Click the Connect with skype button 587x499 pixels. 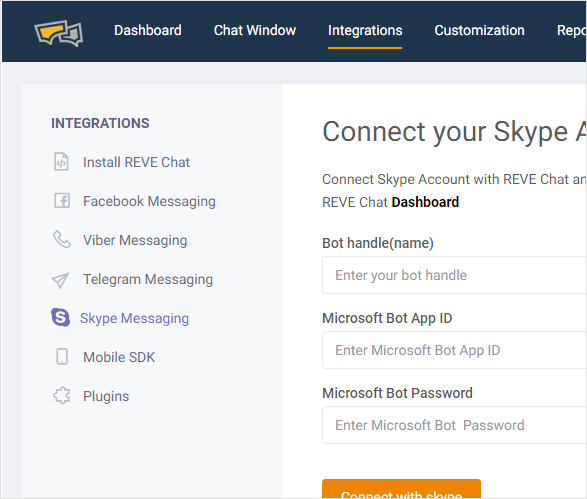pos(401,489)
